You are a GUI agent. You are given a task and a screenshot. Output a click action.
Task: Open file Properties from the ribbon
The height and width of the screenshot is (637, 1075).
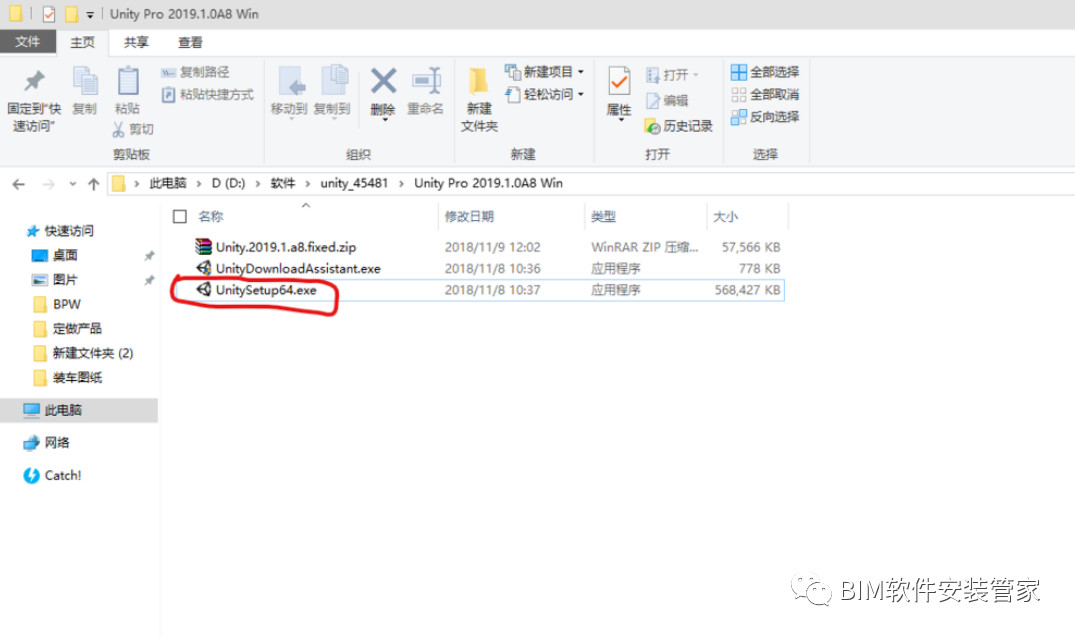(619, 93)
